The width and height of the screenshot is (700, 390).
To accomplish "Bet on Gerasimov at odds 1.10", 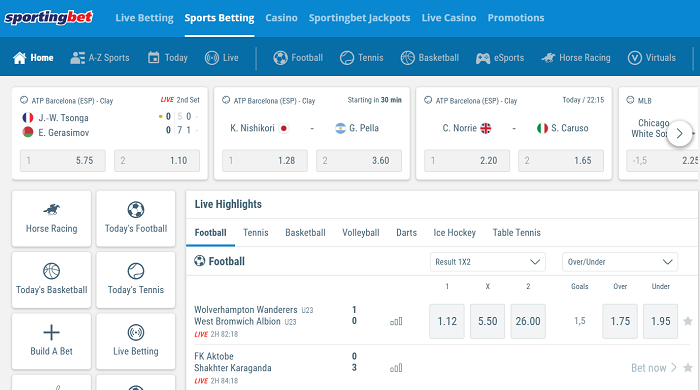I will click(x=157, y=161).
